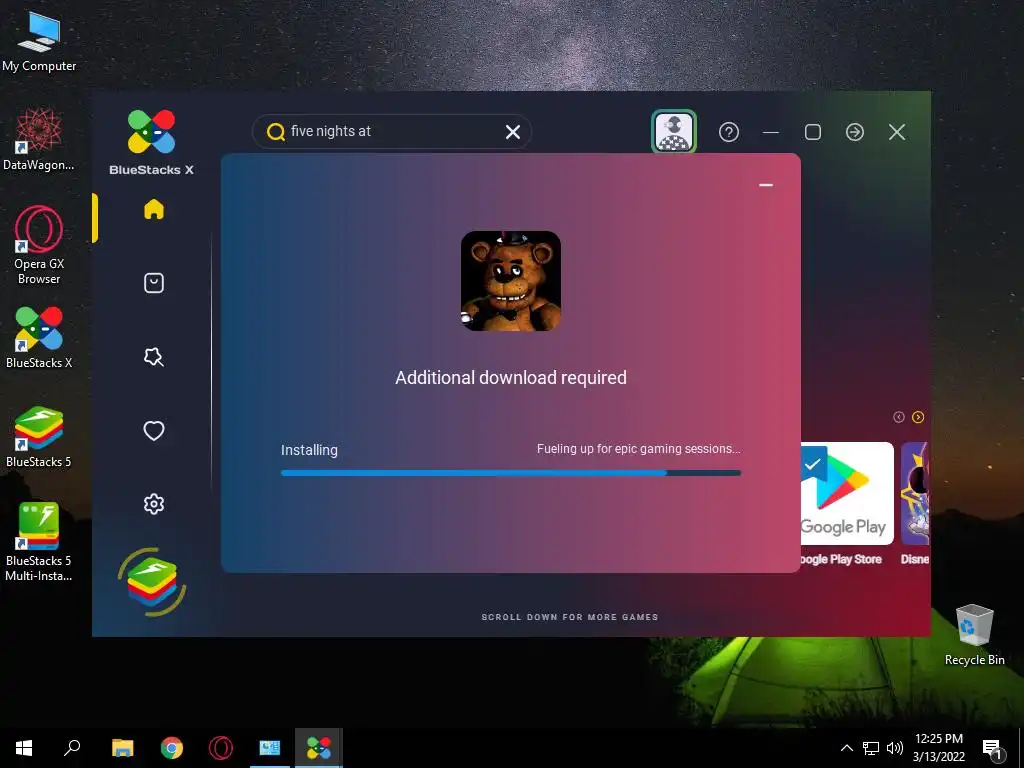The image size is (1024, 768).
Task: Click the circled arrow icon in the title bar
Action: (855, 132)
